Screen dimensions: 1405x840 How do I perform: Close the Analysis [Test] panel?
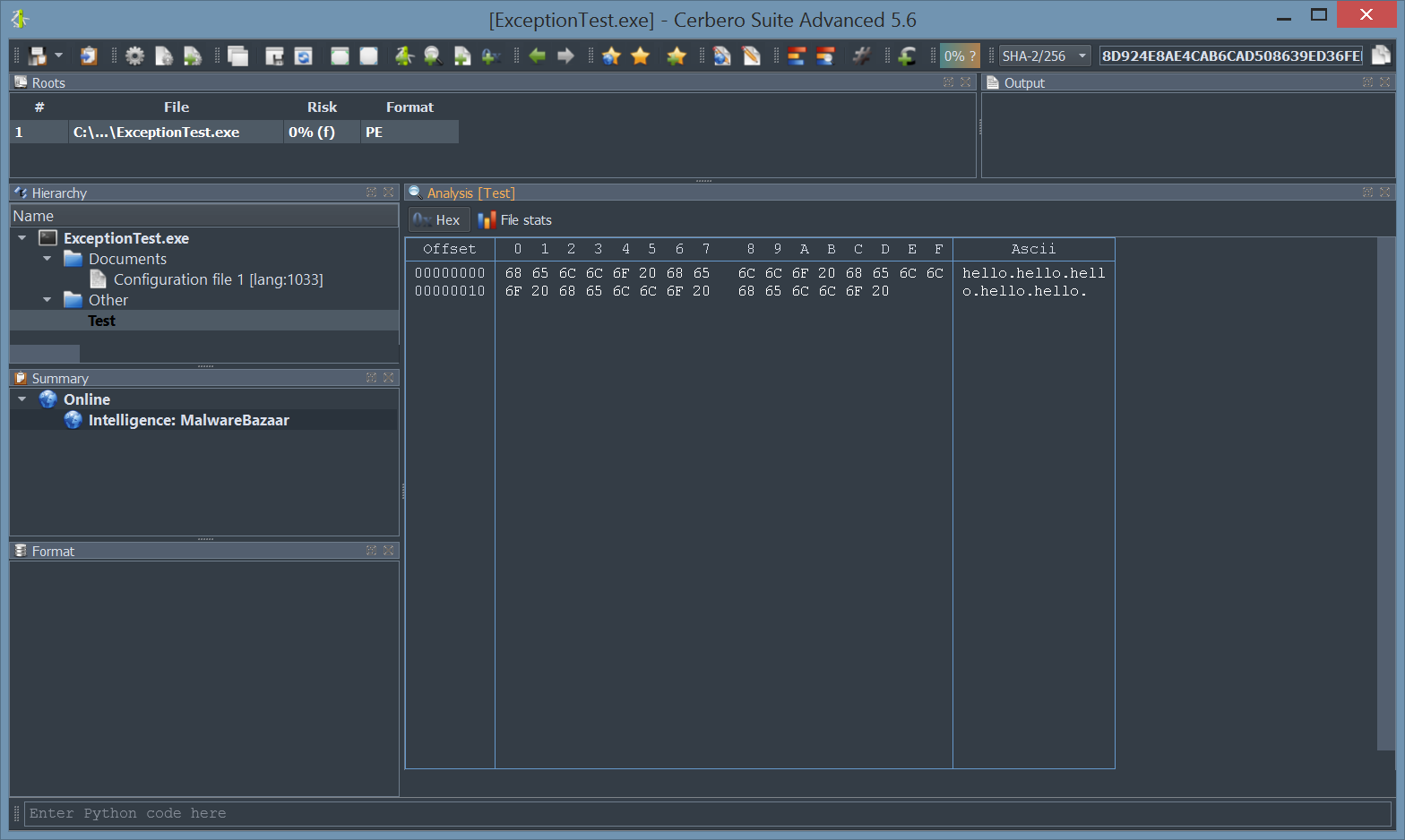tap(1385, 192)
